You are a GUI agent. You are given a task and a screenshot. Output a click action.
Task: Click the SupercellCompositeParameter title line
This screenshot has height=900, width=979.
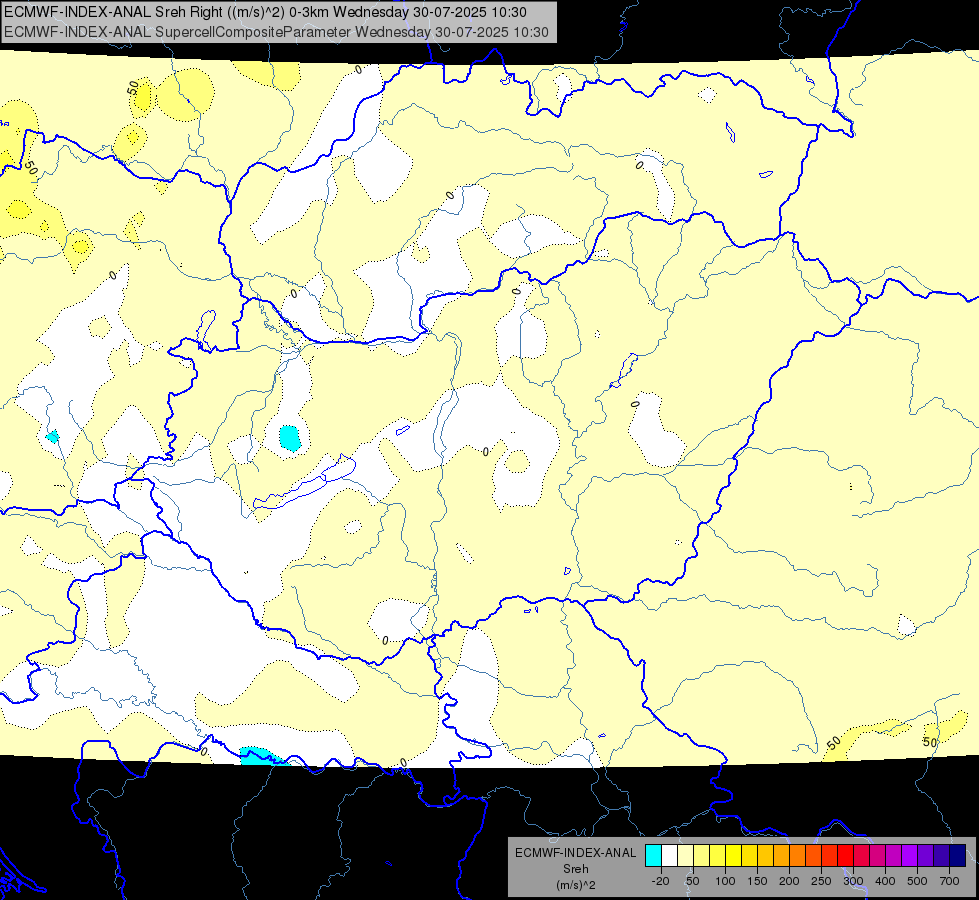[x=277, y=32]
